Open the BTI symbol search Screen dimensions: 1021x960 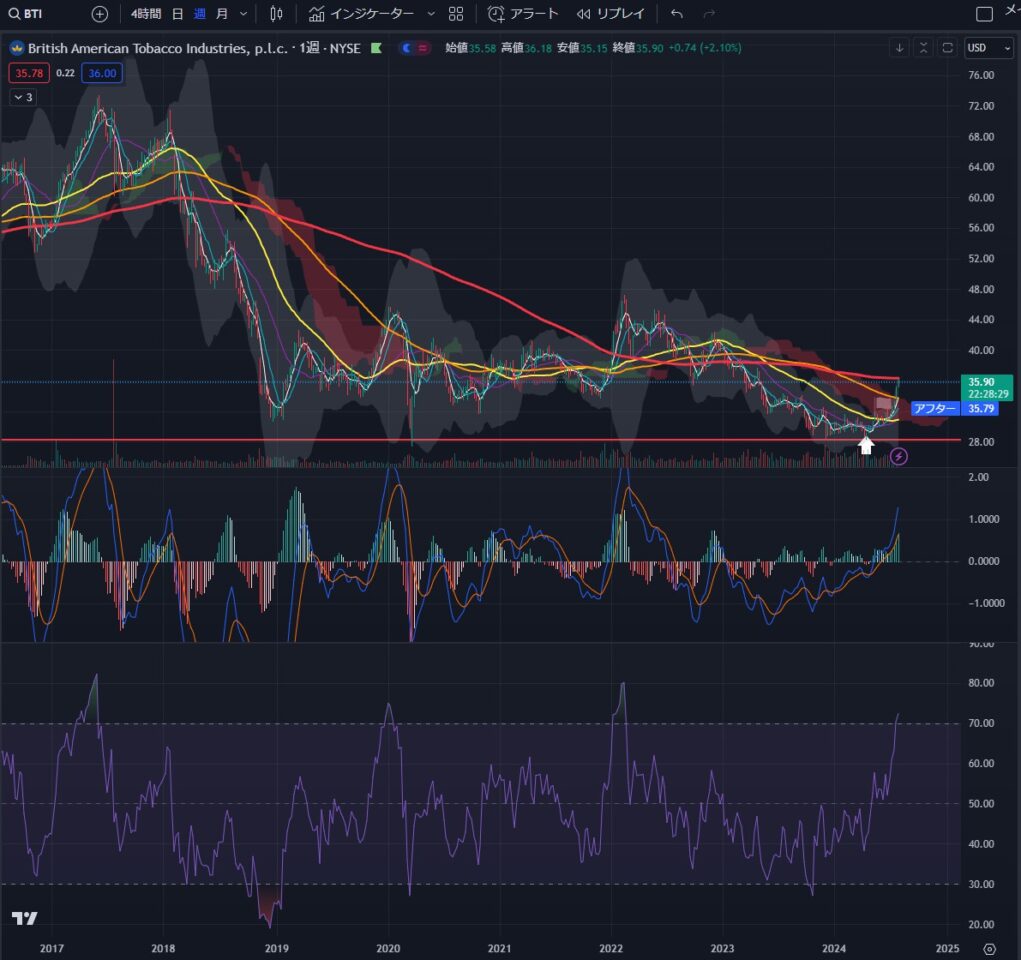coord(25,14)
